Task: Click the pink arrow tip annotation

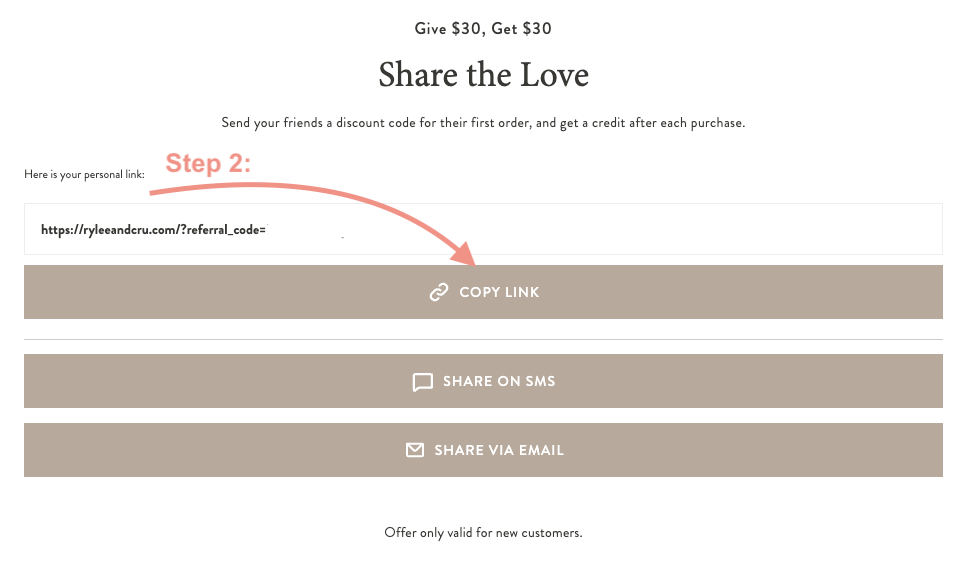Action: point(463,254)
